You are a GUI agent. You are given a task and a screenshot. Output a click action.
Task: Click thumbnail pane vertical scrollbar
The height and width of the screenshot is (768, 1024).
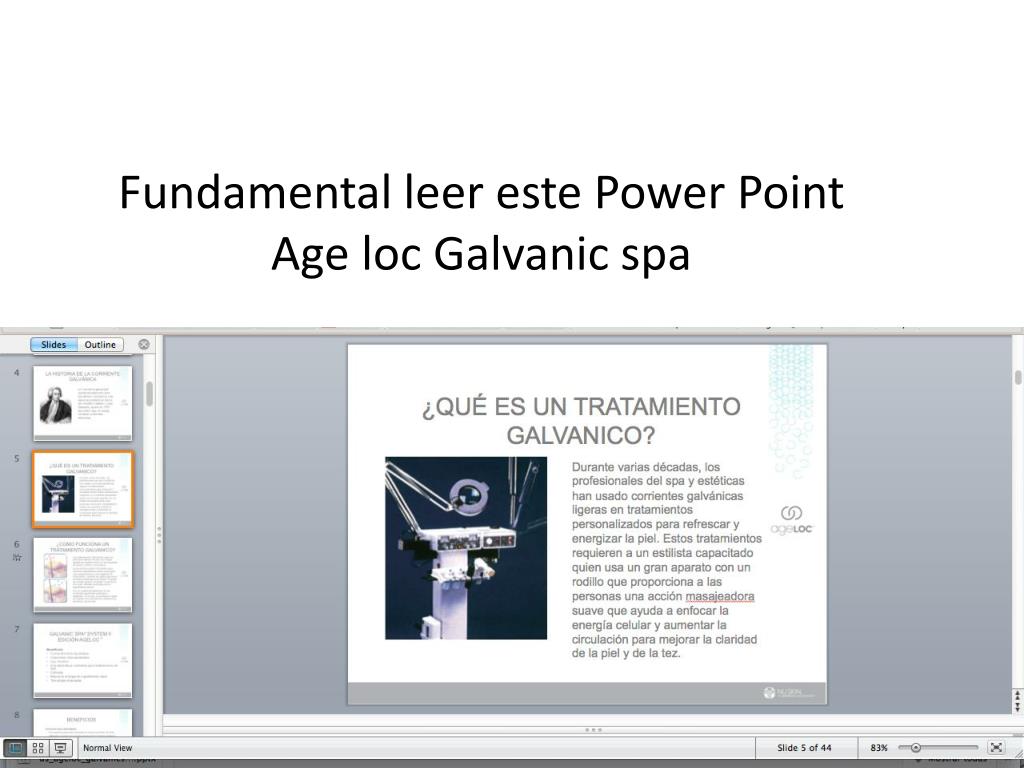[150, 394]
